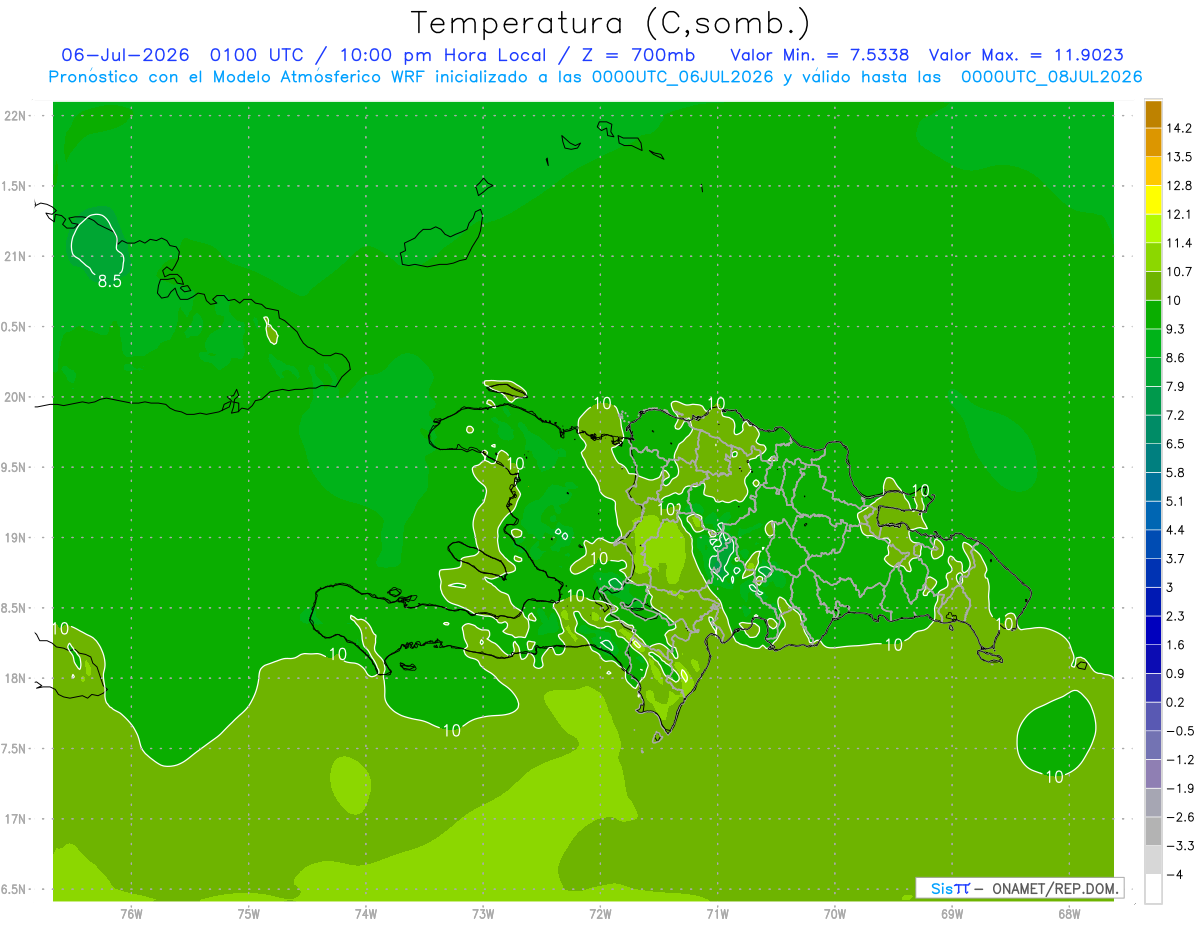Pick the orange swatch above 14.2
The image size is (1200, 927).
point(1153,114)
